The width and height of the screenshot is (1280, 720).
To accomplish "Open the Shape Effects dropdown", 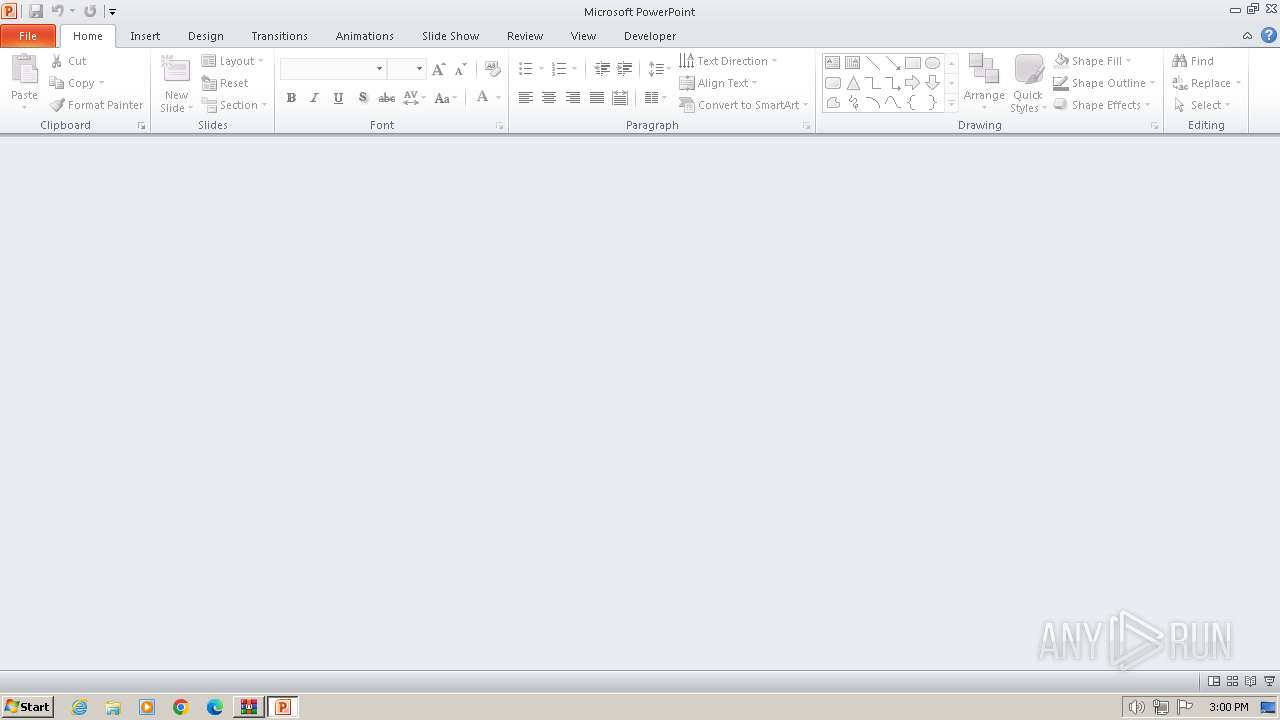I will pos(1102,105).
